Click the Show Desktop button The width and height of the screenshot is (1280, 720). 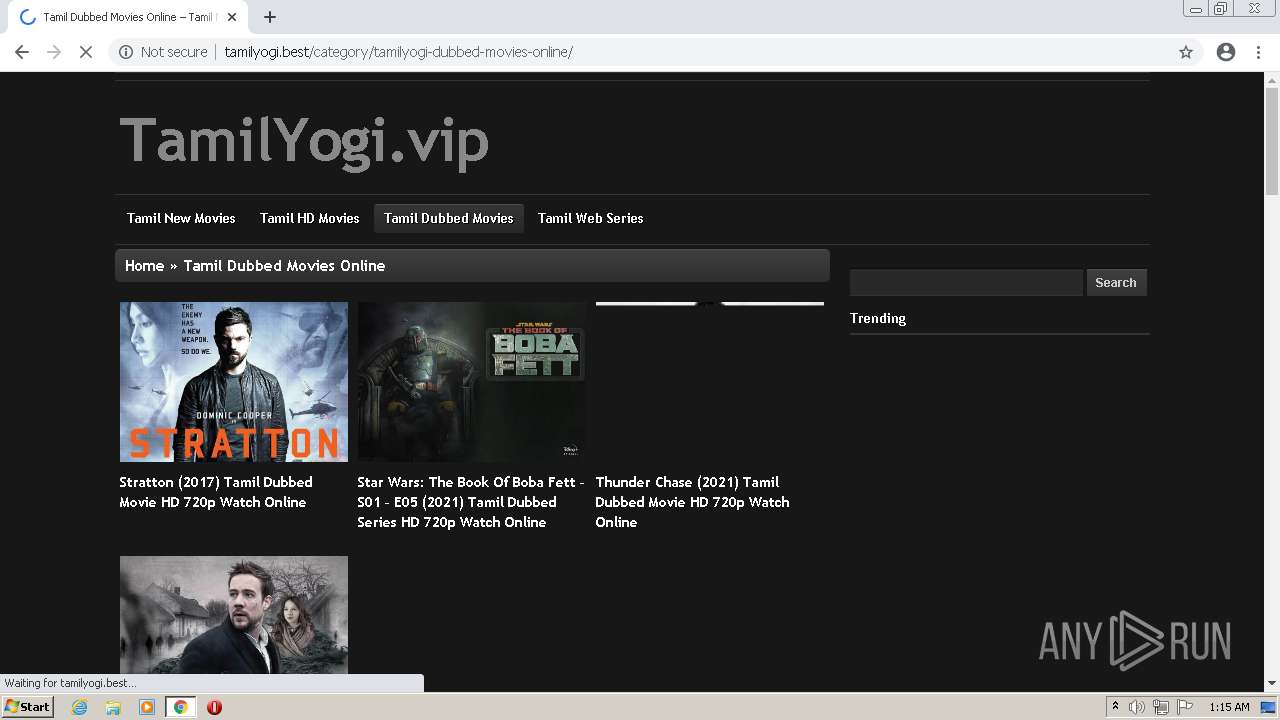[1270, 707]
